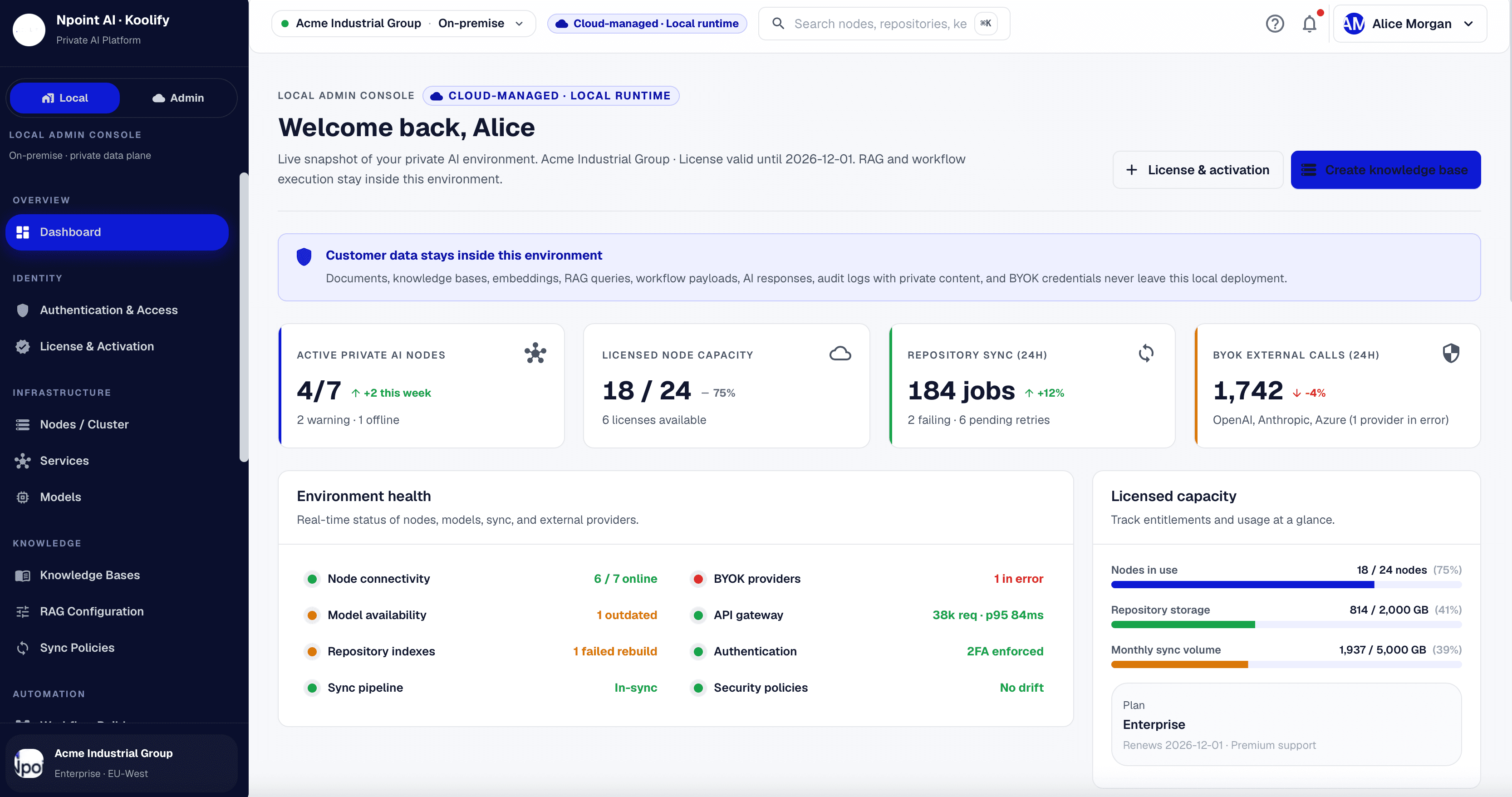
Task: Click the '+2 this week' trend
Action: (391, 393)
